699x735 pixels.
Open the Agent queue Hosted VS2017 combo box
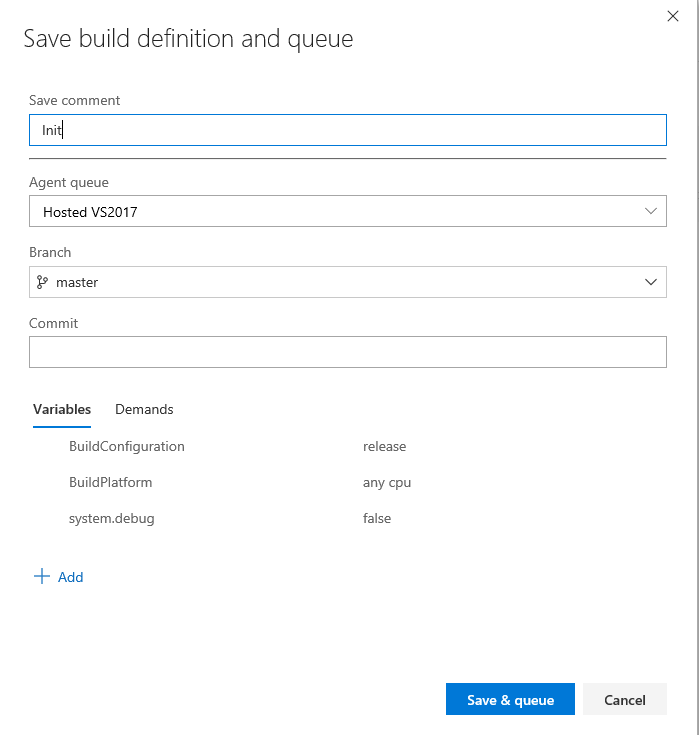330,211
